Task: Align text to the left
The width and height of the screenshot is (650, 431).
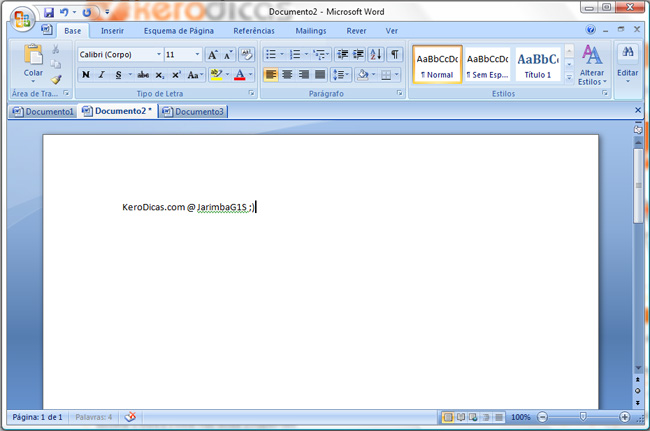Action: pos(271,75)
